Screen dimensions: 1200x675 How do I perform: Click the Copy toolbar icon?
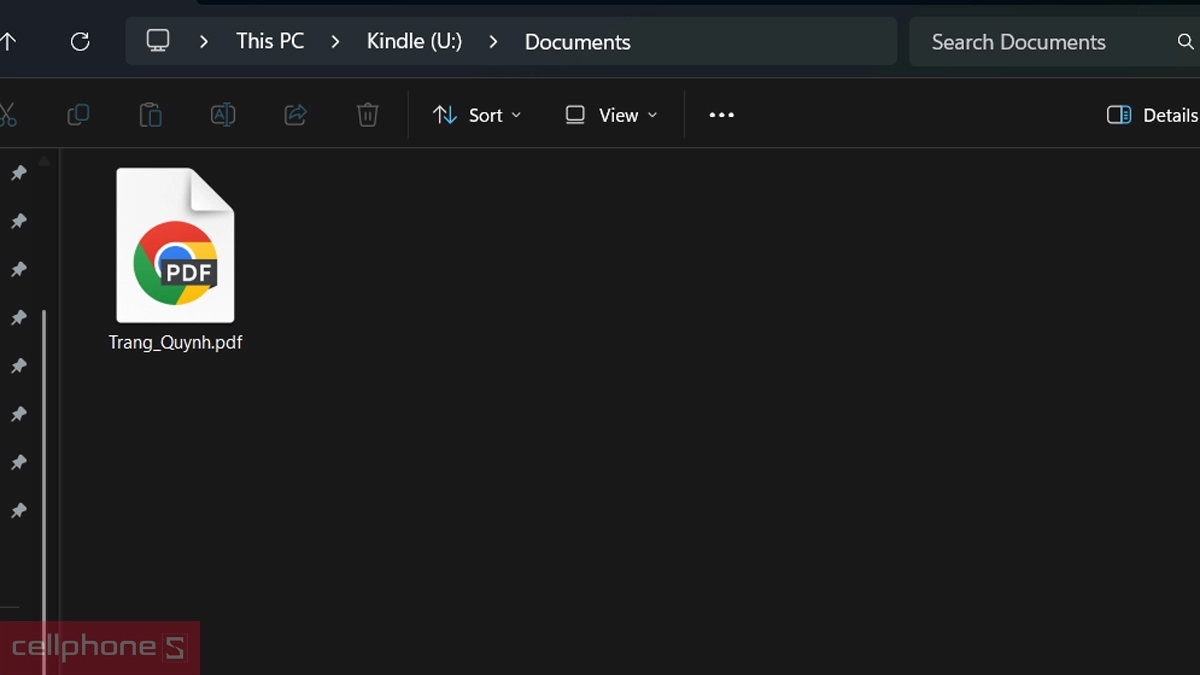tap(78, 115)
